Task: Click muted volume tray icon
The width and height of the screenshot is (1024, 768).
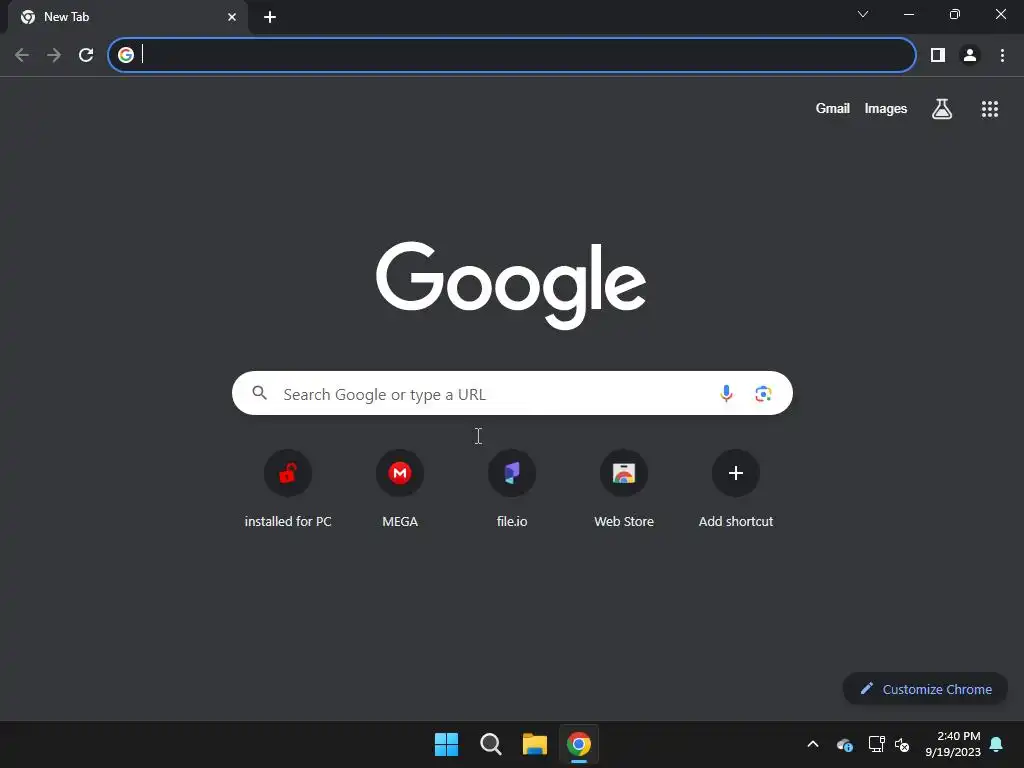Action: (902, 744)
